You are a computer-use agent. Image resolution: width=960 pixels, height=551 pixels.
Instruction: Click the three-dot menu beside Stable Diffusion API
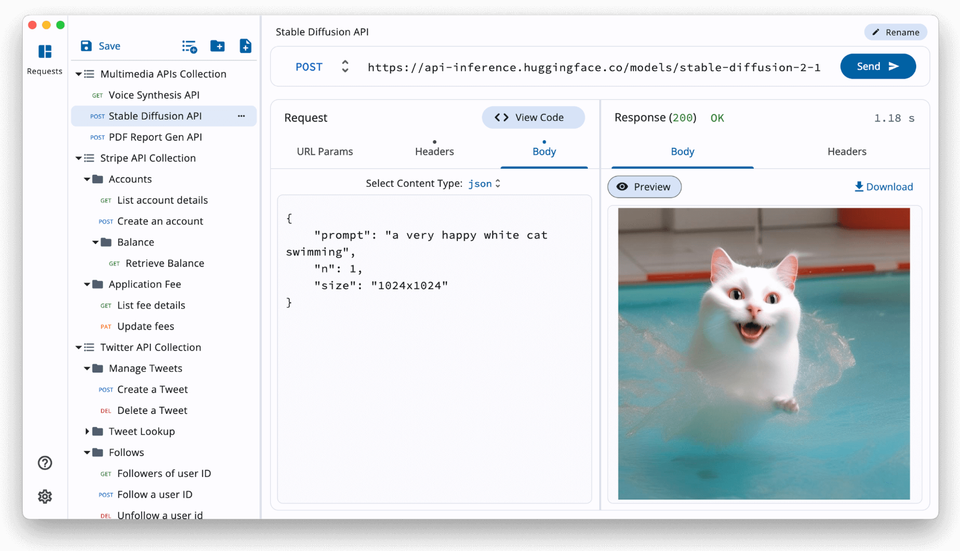pos(241,116)
